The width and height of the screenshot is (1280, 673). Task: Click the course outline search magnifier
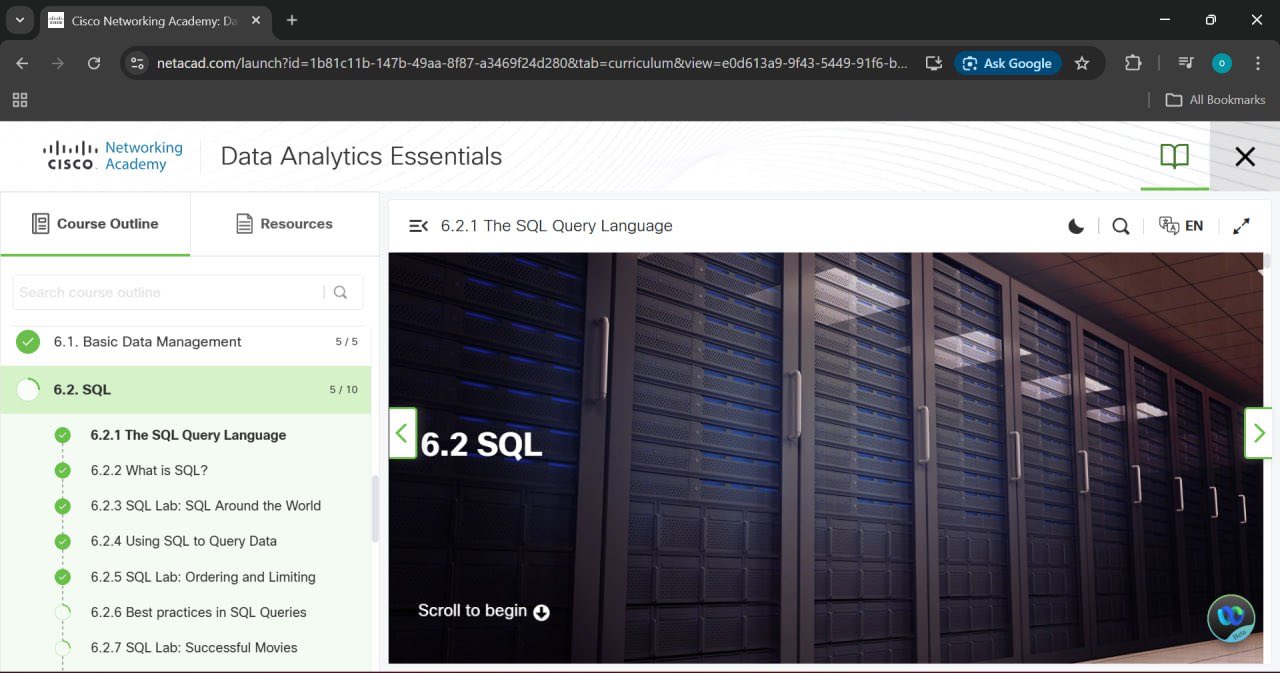[341, 292]
